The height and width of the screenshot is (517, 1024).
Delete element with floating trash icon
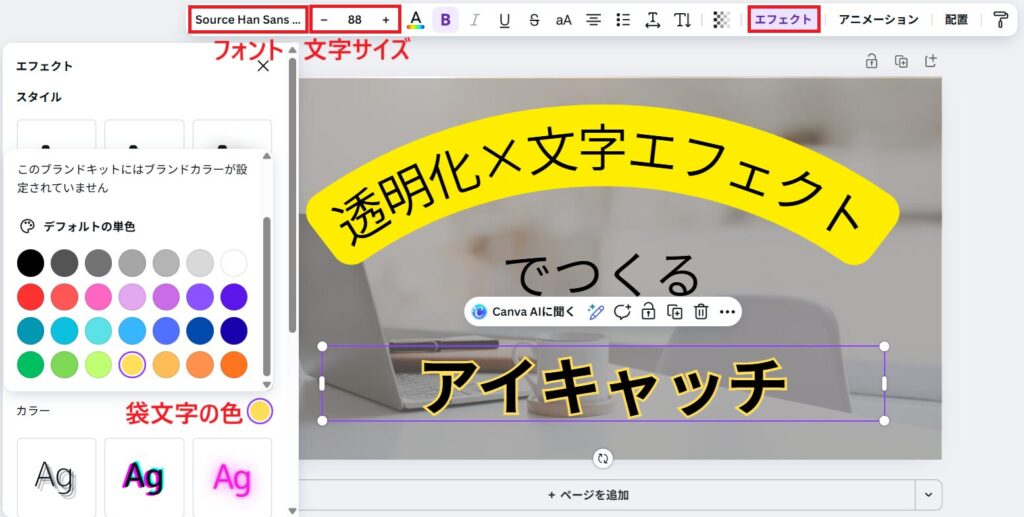point(701,311)
